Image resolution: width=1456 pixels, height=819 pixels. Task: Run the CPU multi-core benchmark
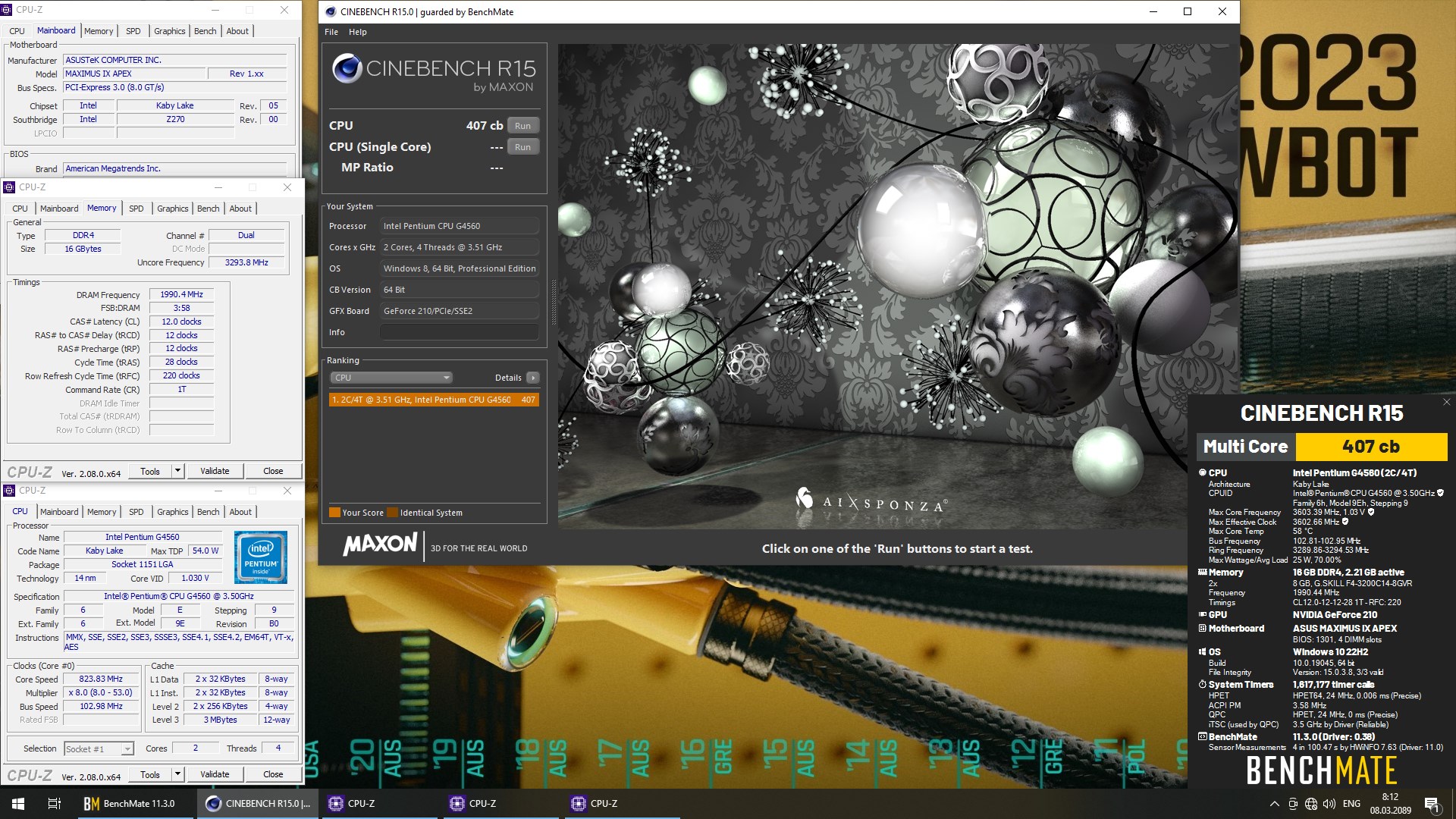tap(522, 126)
